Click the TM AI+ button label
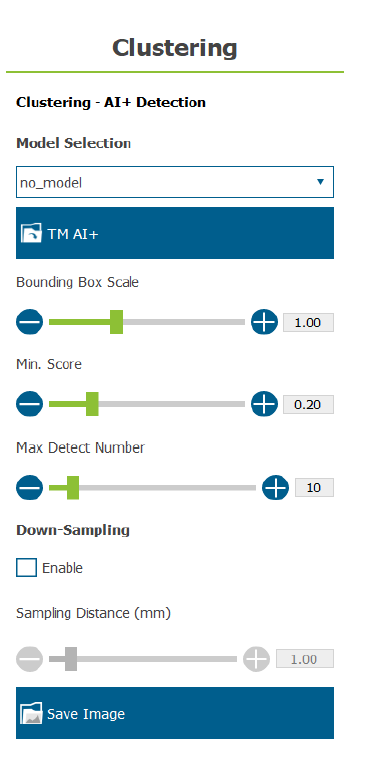Screen dimensions: 369x784 coord(73,234)
